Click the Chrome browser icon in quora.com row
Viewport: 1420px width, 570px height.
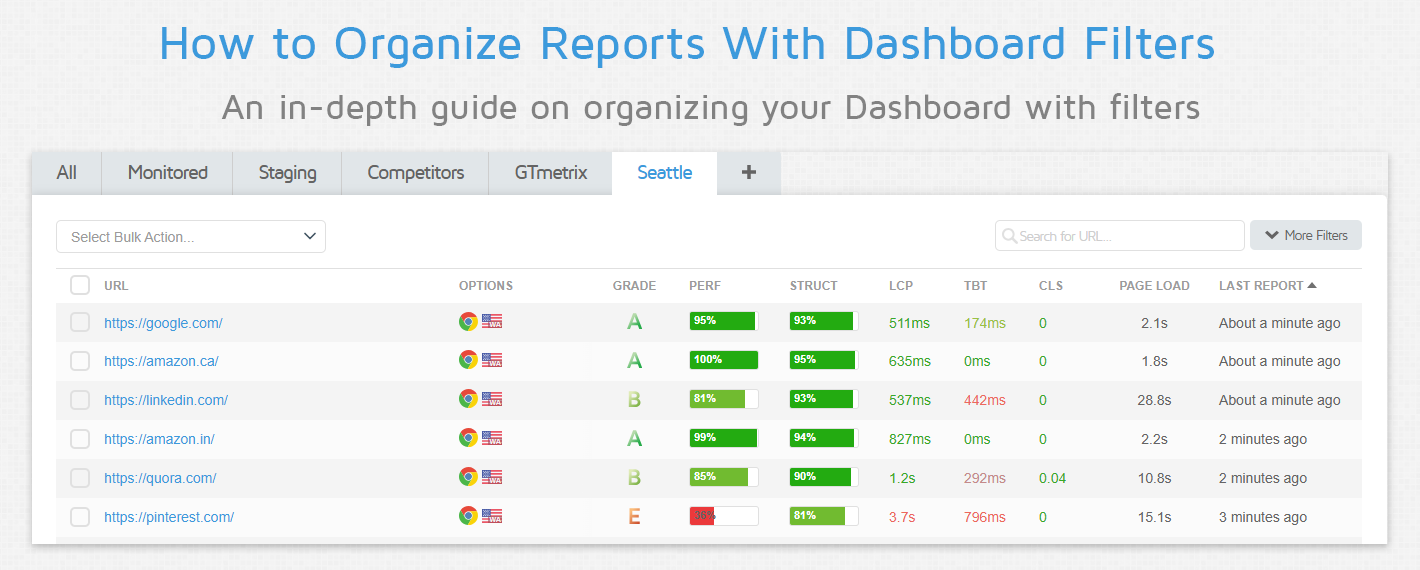coord(468,478)
